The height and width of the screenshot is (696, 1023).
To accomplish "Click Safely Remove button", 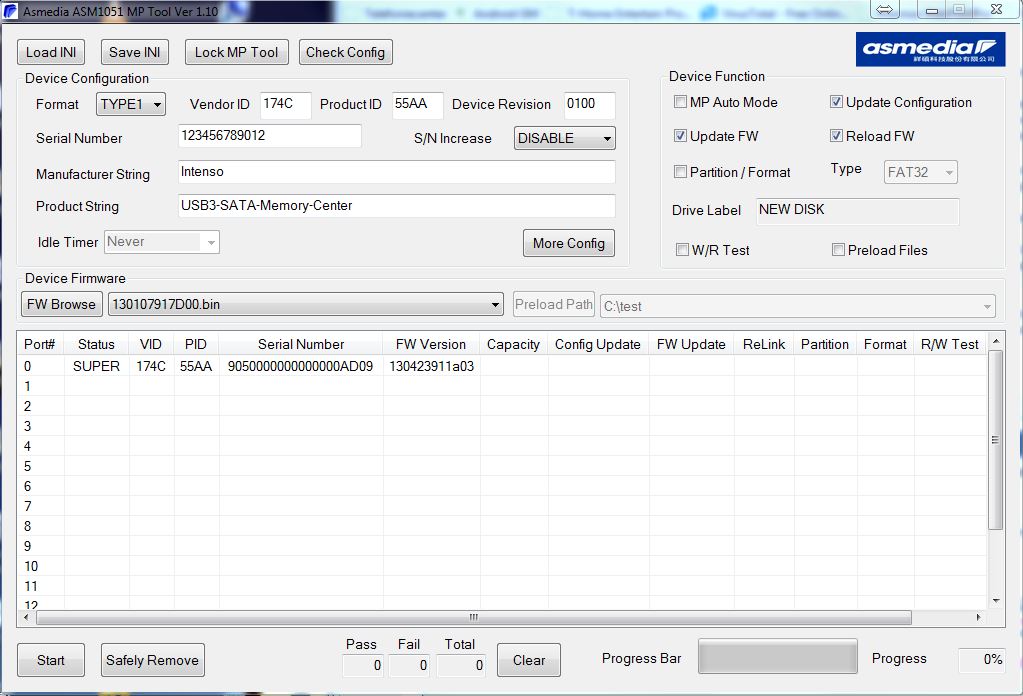I will (152, 660).
